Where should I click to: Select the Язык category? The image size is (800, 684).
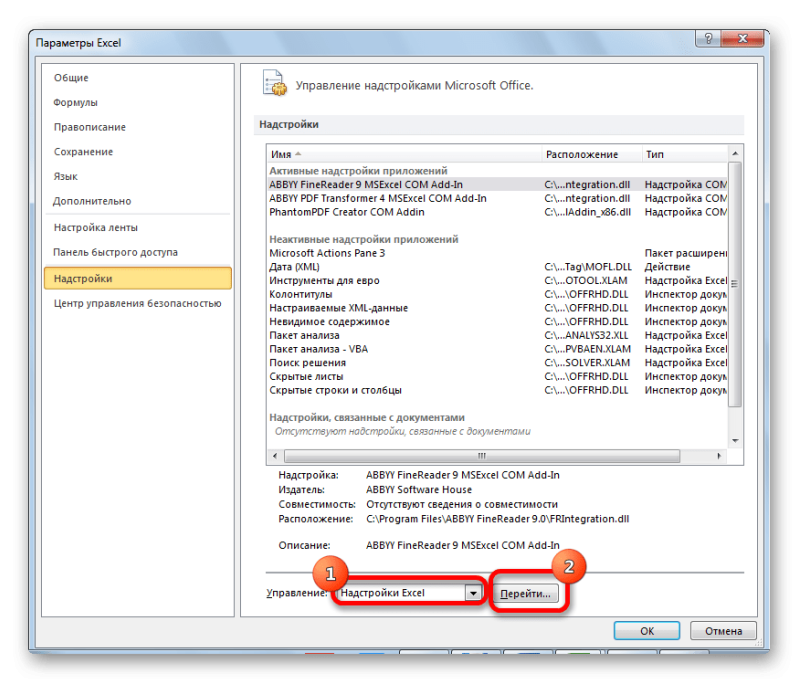66,176
